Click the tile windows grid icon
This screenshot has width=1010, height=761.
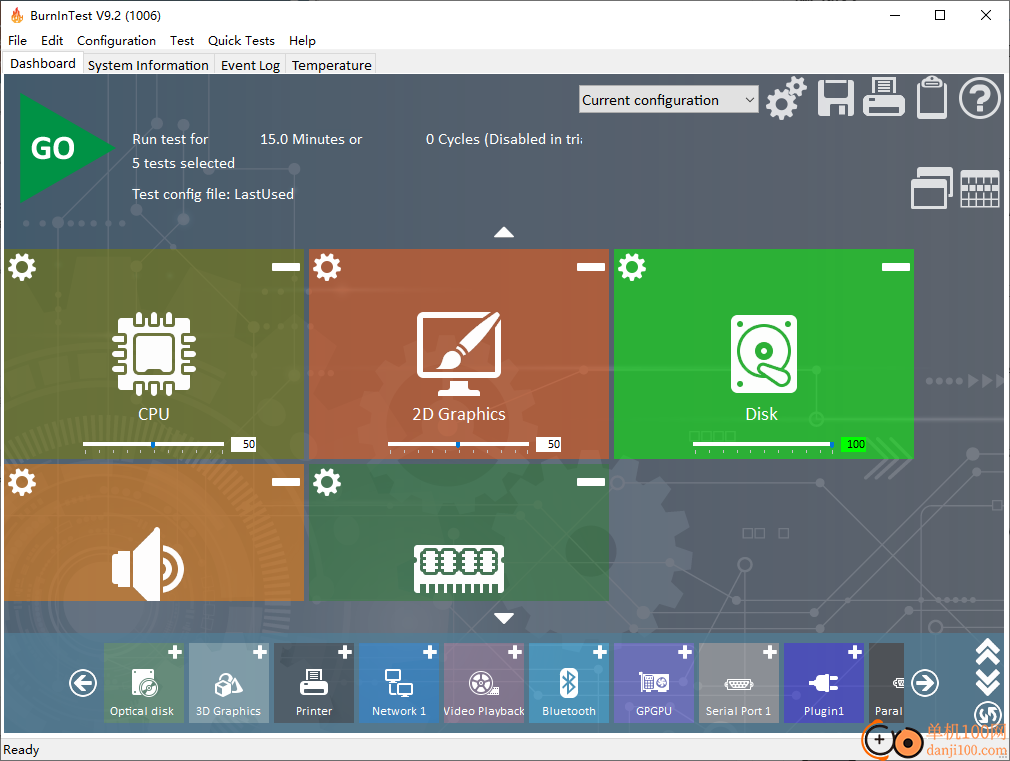980,189
